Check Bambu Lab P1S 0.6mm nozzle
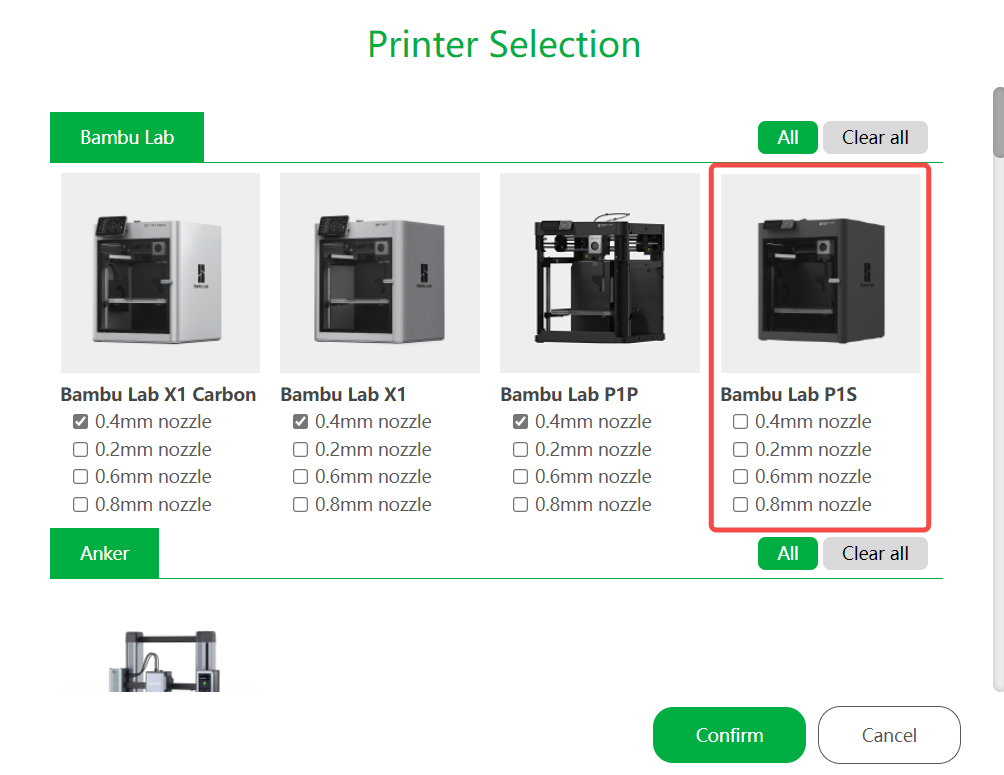 click(740, 477)
